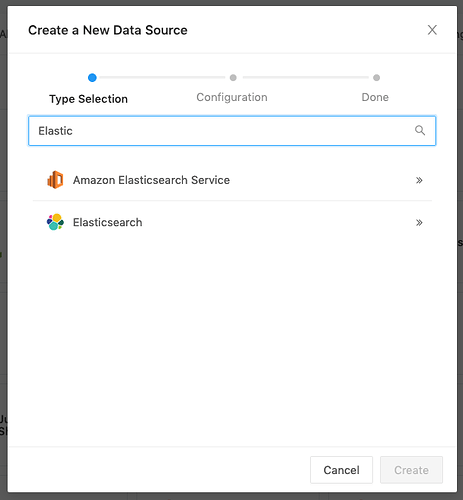This screenshot has height=500, width=463.
Task: Expand the Elasticsearch double chevron arrow
Action: [419, 223]
